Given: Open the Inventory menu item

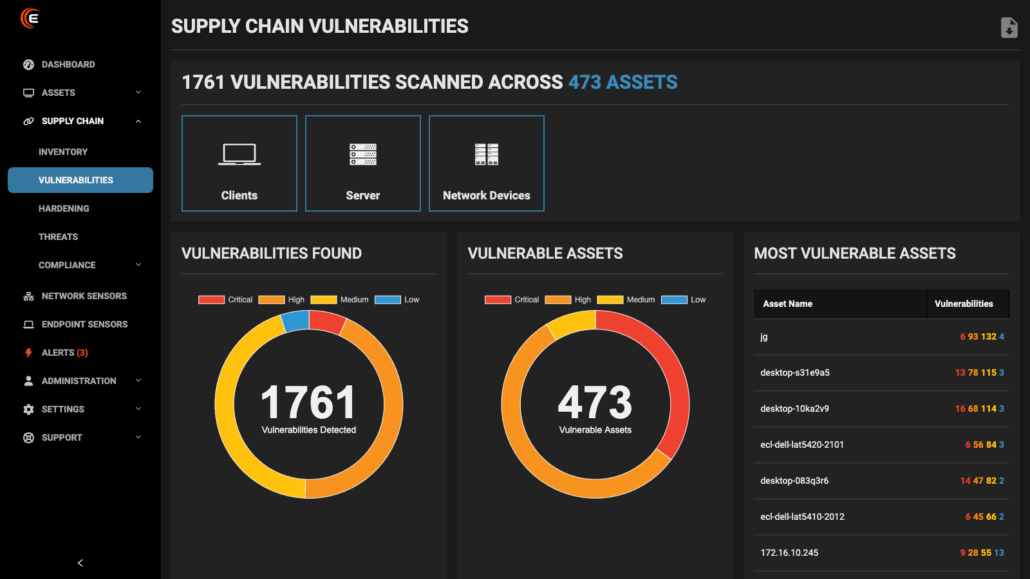Looking at the screenshot, I should (x=63, y=152).
